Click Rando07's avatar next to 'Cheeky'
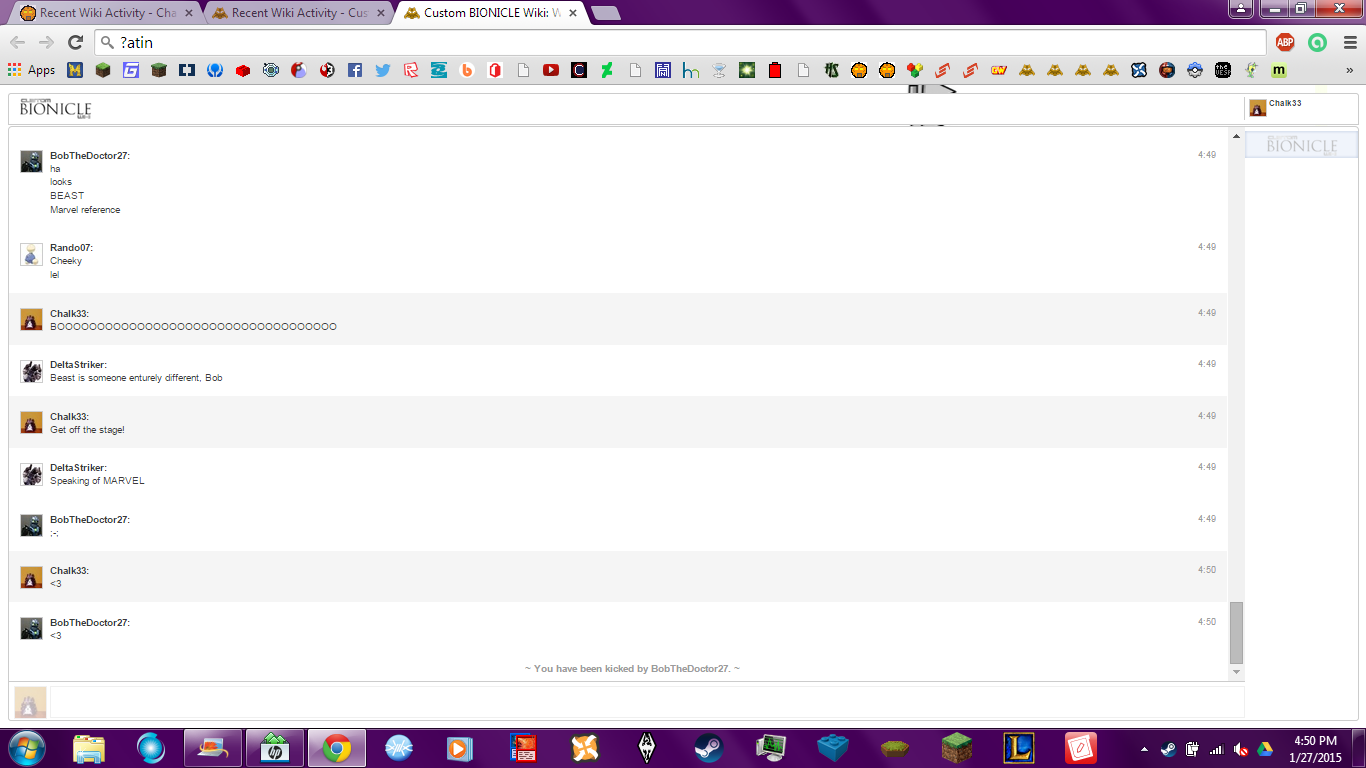The width and height of the screenshot is (1366, 768). (x=31, y=254)
